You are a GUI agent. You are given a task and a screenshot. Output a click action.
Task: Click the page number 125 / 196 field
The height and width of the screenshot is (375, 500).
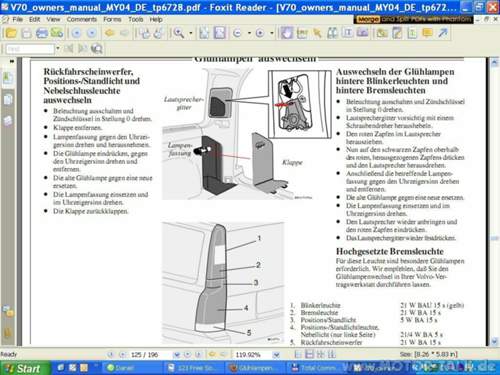tap(145, 355)
